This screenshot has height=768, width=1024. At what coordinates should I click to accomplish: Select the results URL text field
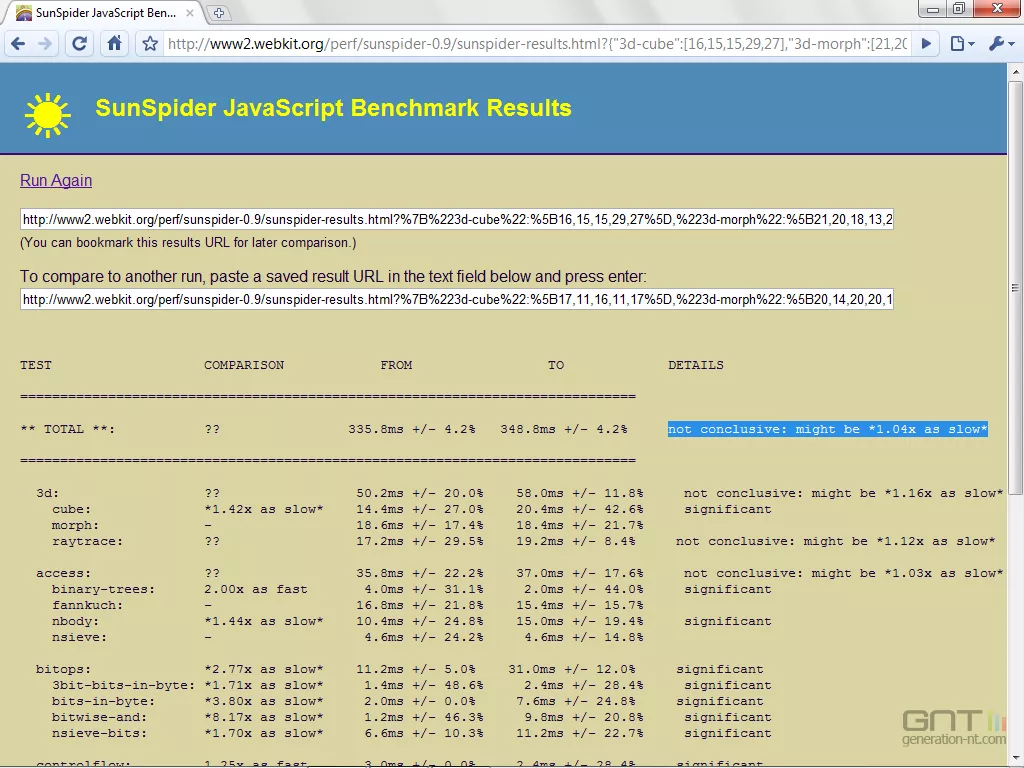[x=456, y=219]
